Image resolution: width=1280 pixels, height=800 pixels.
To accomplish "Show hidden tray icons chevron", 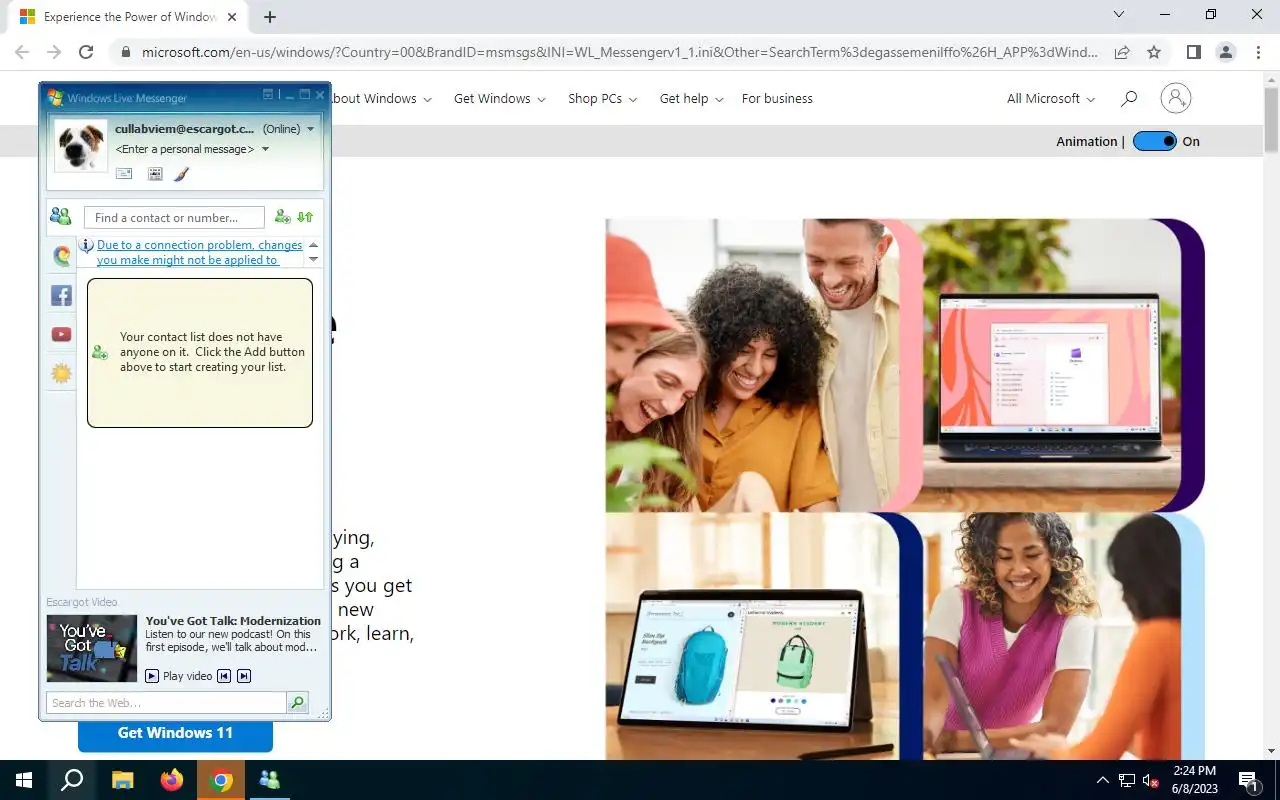I will [1103, 780].
